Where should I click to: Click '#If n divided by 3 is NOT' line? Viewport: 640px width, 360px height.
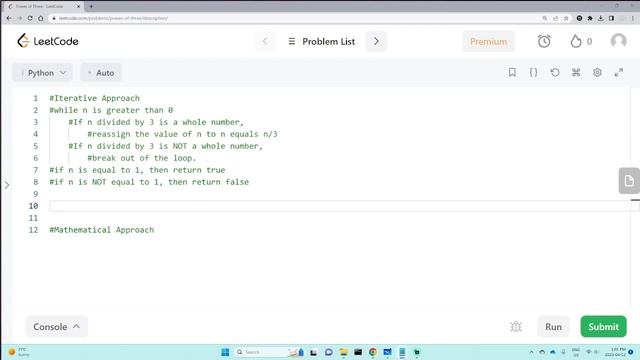[x=166, y=146]
